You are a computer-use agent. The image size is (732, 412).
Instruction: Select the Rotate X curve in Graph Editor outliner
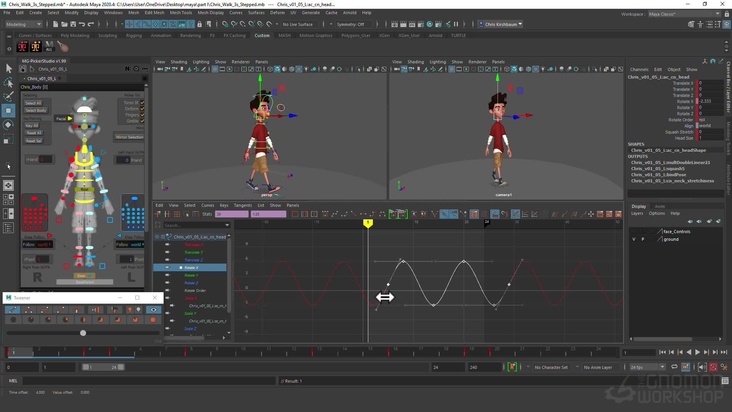pyautogui.click(x=191, y=268)
